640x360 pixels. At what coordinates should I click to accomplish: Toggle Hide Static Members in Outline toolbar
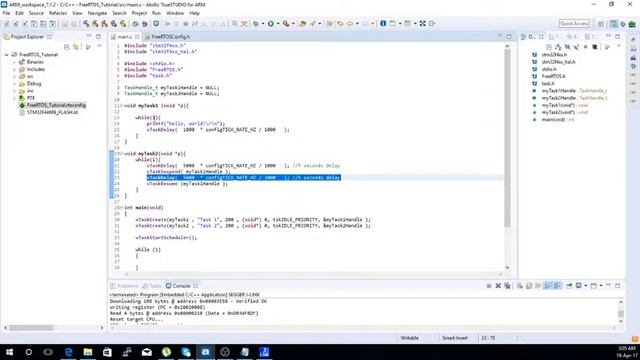click(576, 47)
